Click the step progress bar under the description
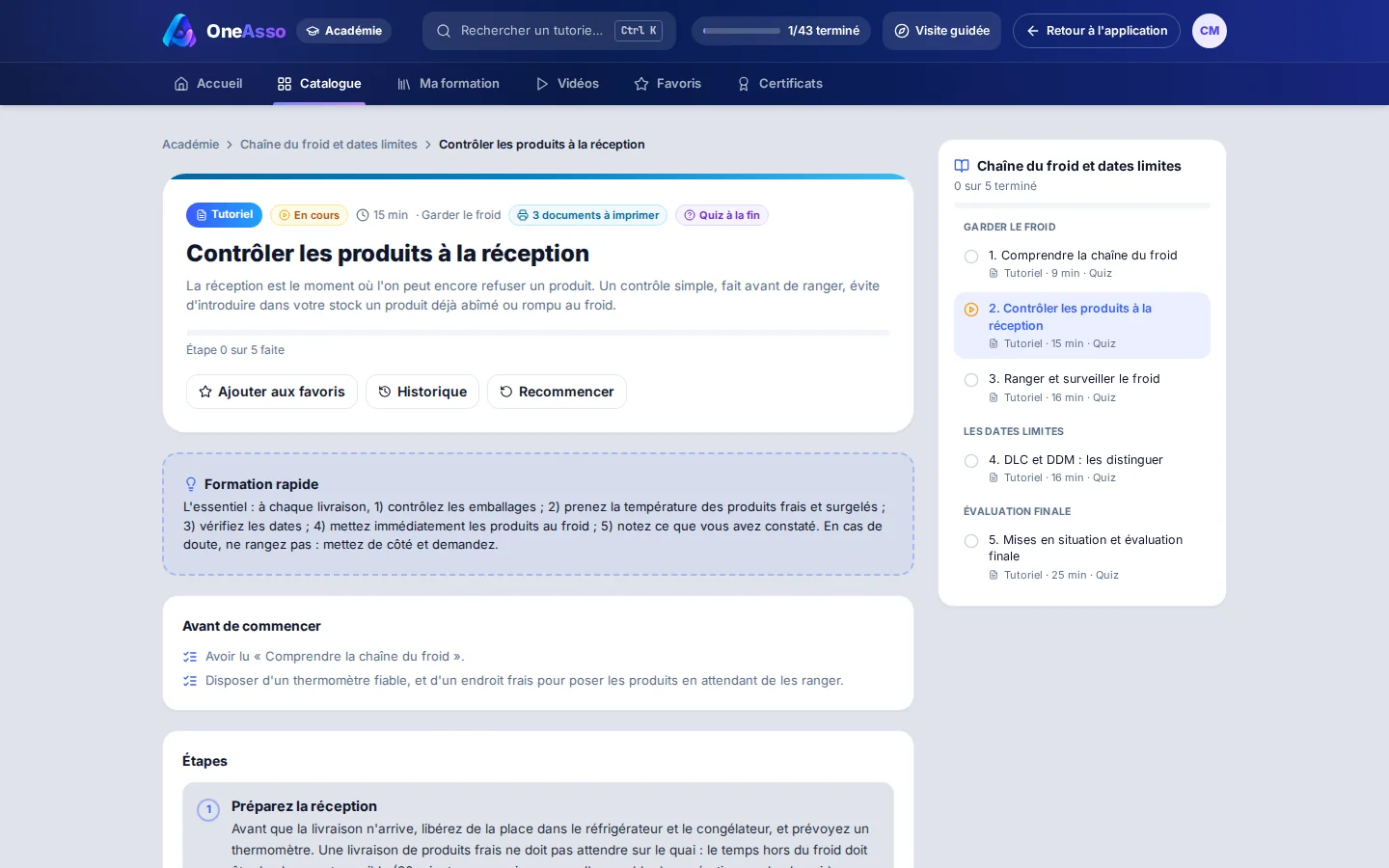Viewport: 1389px width, 868px height. (x=538, y=333)
